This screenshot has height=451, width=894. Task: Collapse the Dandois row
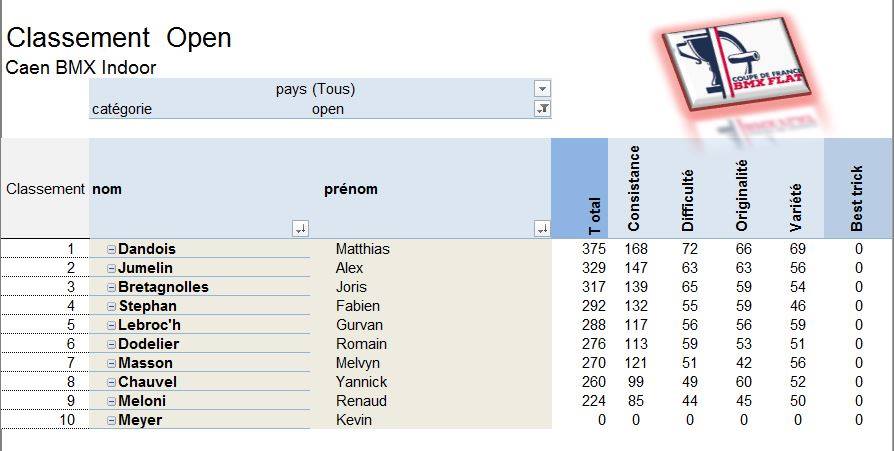point(112,249)
